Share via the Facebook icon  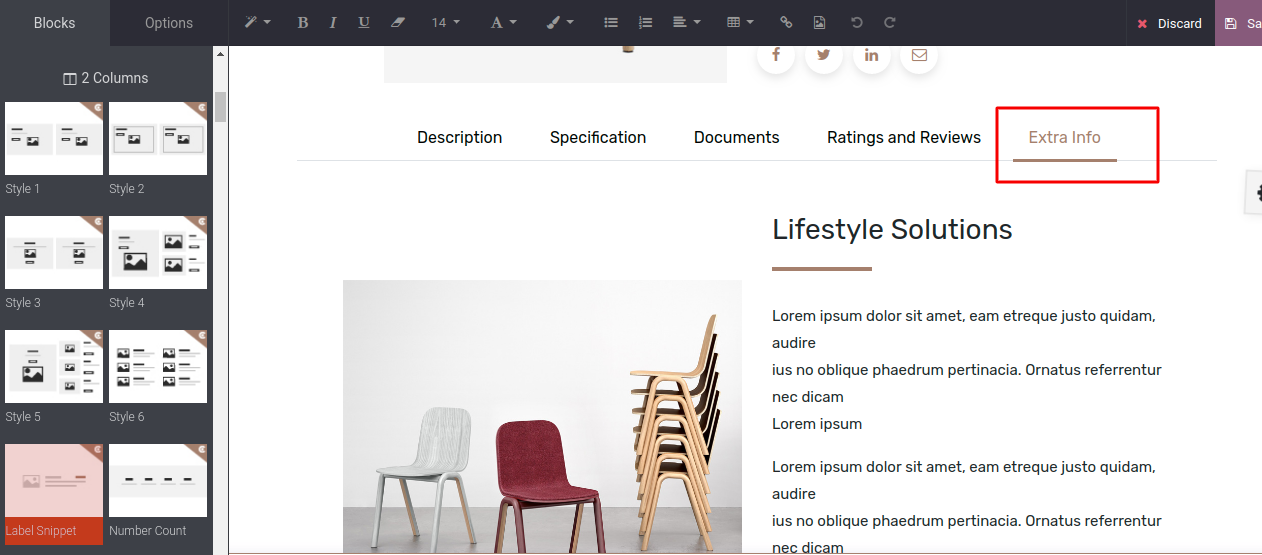tap(776, 55)
